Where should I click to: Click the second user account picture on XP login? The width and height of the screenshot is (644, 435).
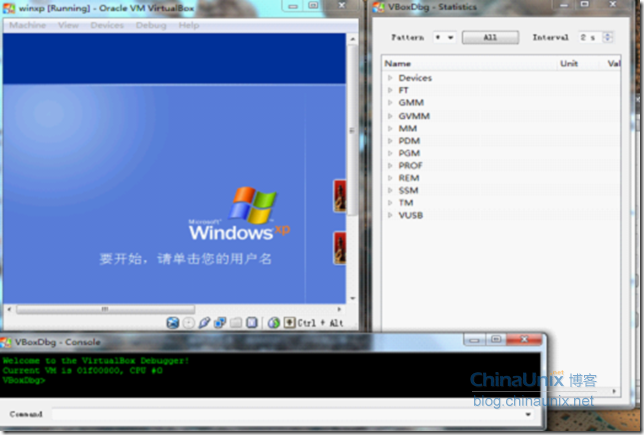(340, 248)
